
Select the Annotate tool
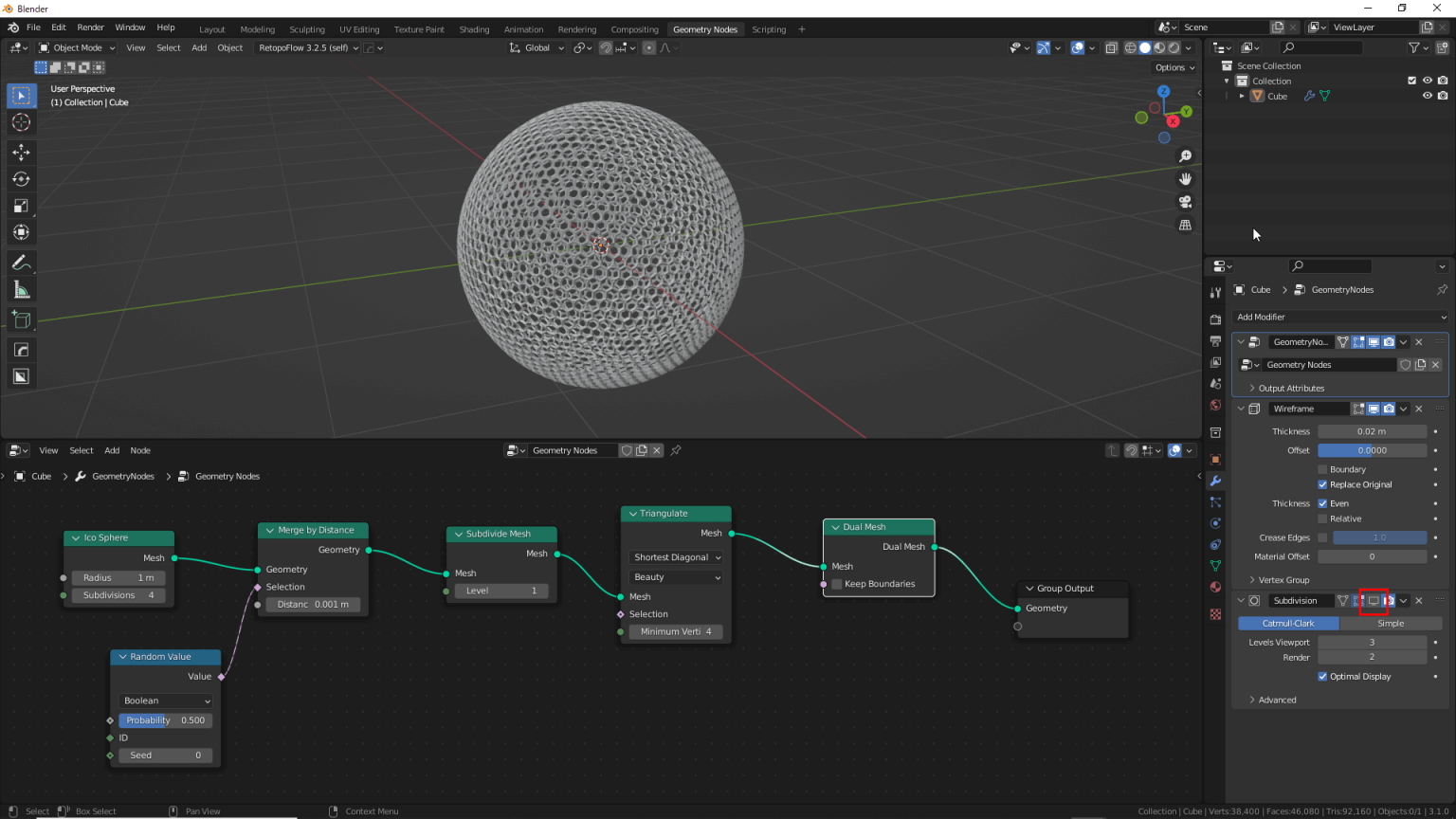click(21, 262)
